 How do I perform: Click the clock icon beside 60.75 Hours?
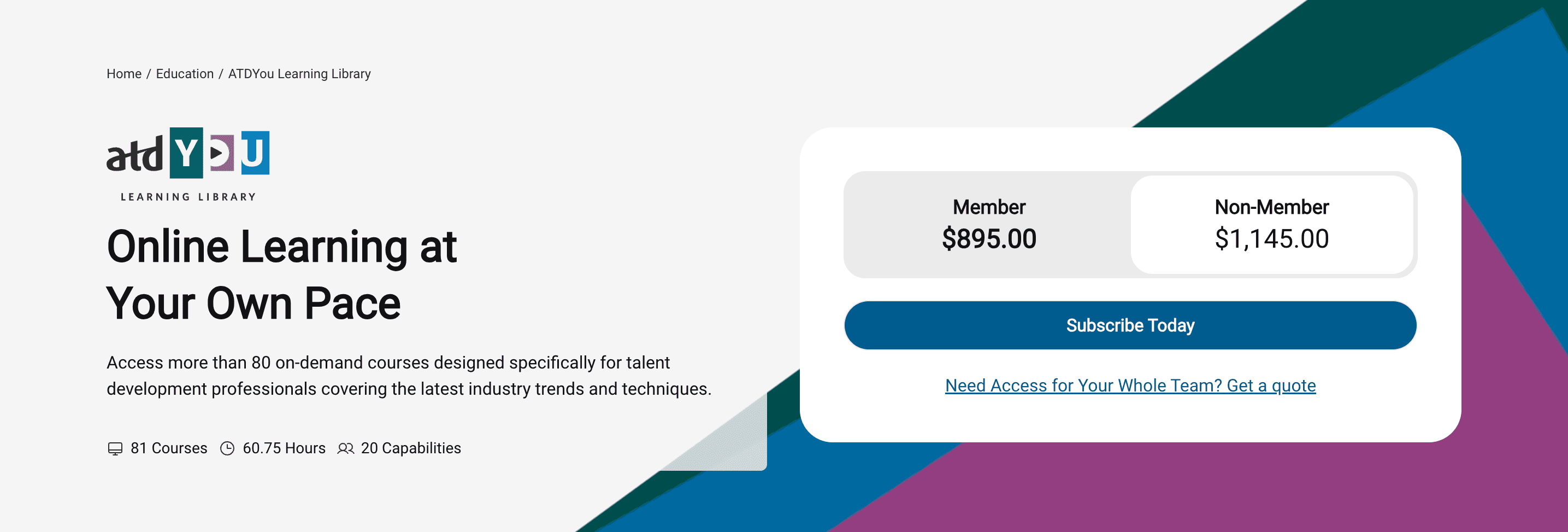click(x=228, y=448)
